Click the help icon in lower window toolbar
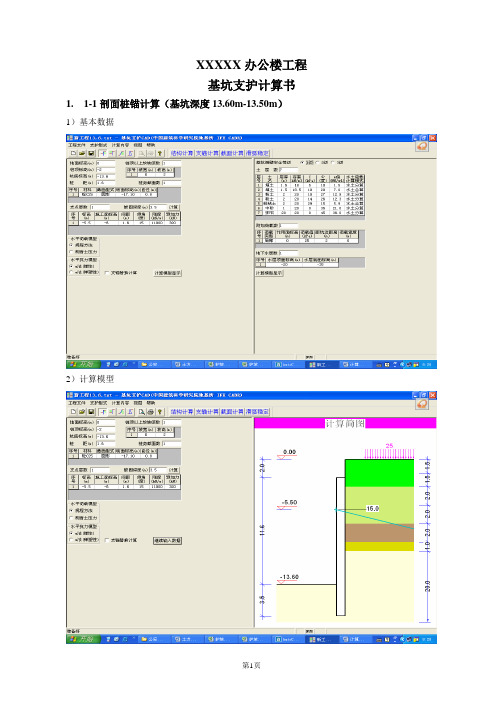Viewport: 496px width, 702px height. pos(160,411)
